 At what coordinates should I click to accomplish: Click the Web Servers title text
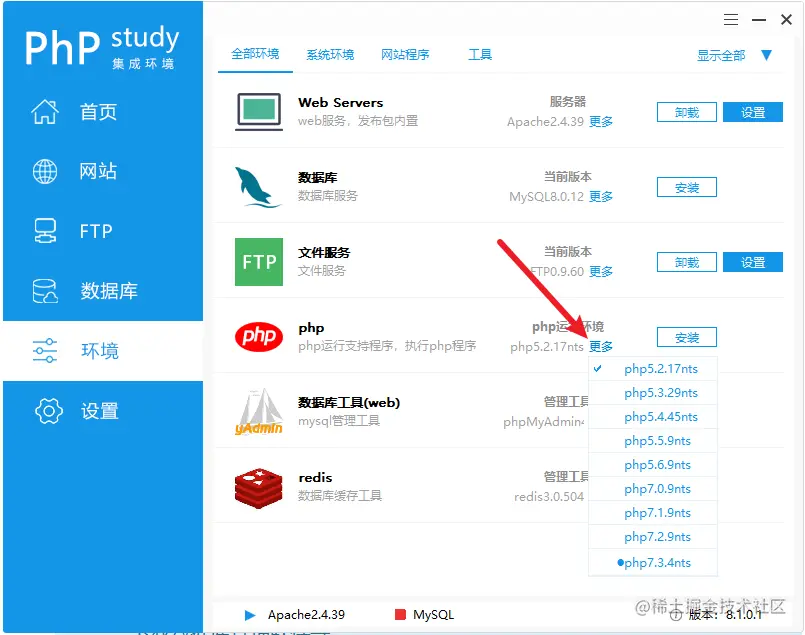pyautogui.click(x=340, y=103)
